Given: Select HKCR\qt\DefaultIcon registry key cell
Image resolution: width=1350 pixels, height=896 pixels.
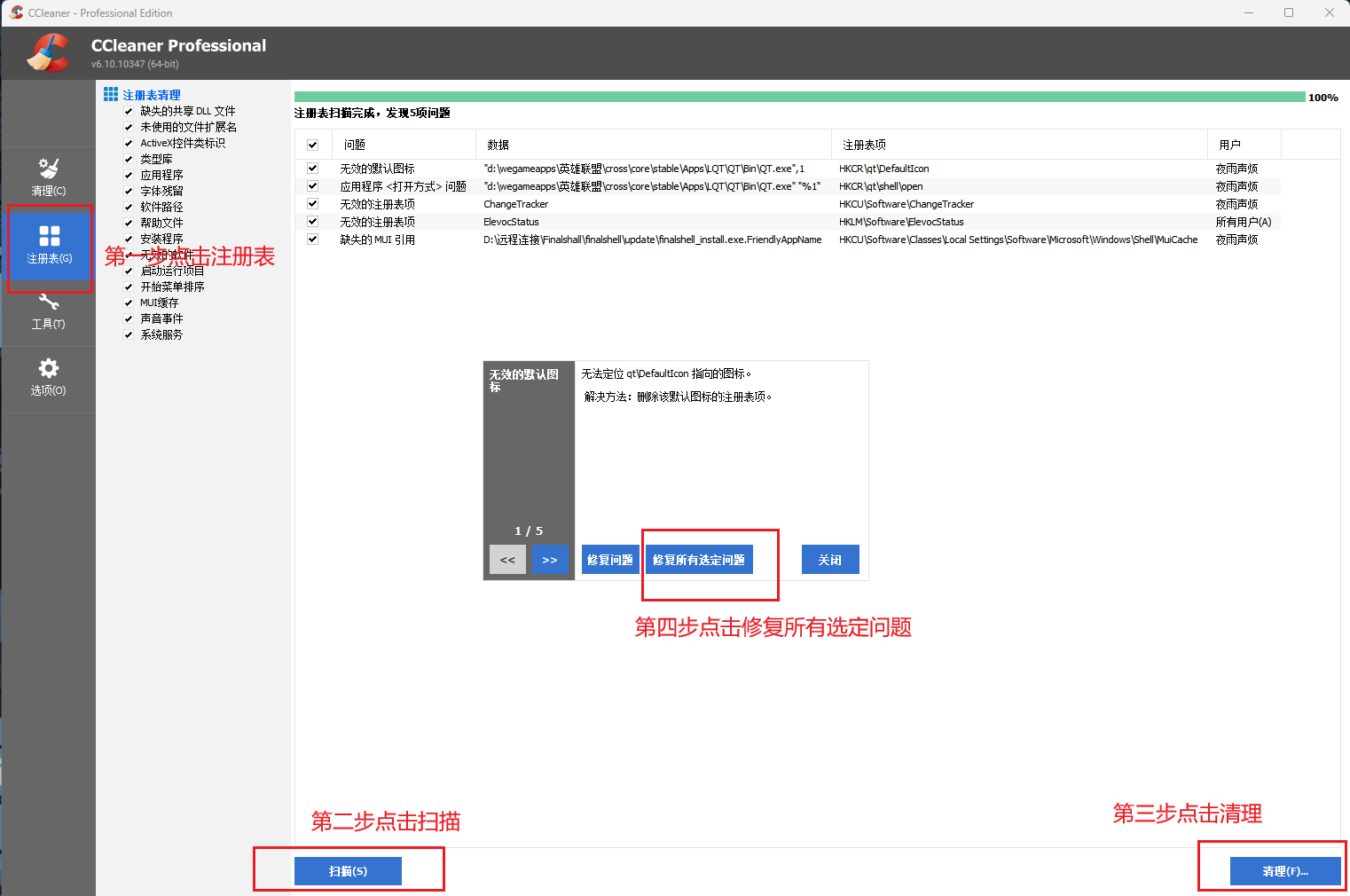Looking at the screenshot, I should click(884, 169).
